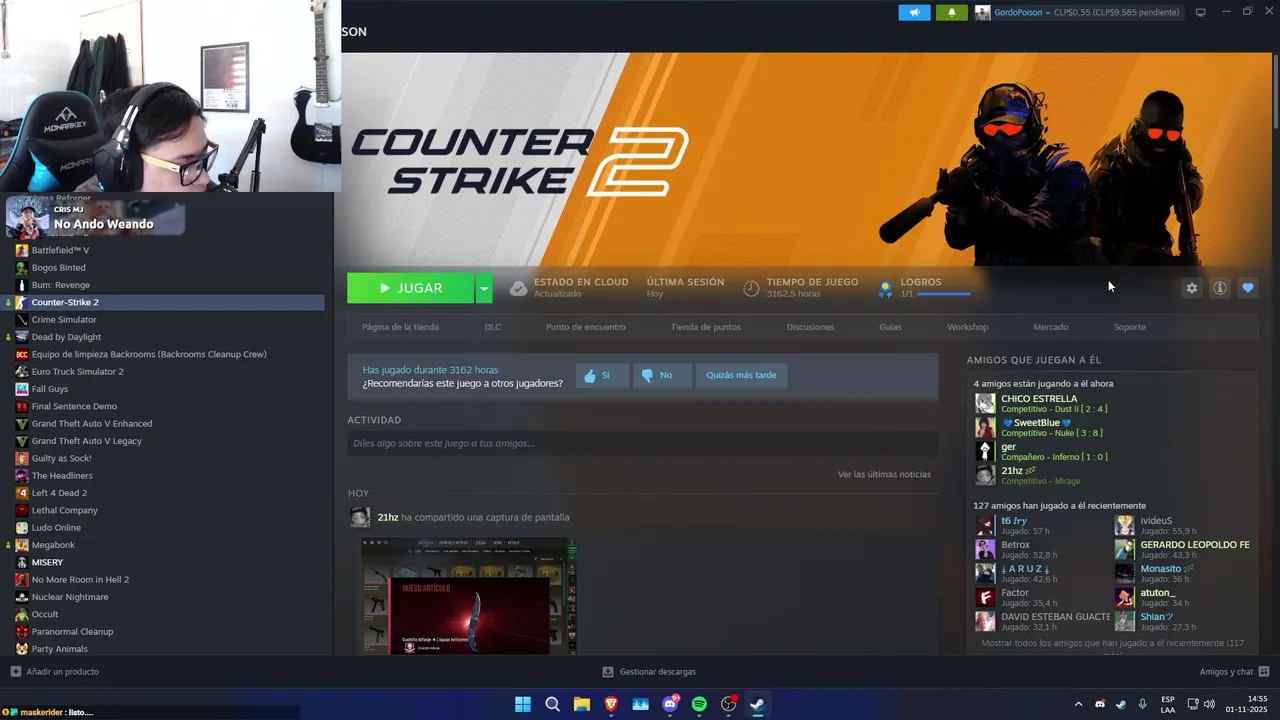Viewport: 1280px width, 720px height.
Task: Open Tienda de puntos tab
Action: [x=706, y=327]
